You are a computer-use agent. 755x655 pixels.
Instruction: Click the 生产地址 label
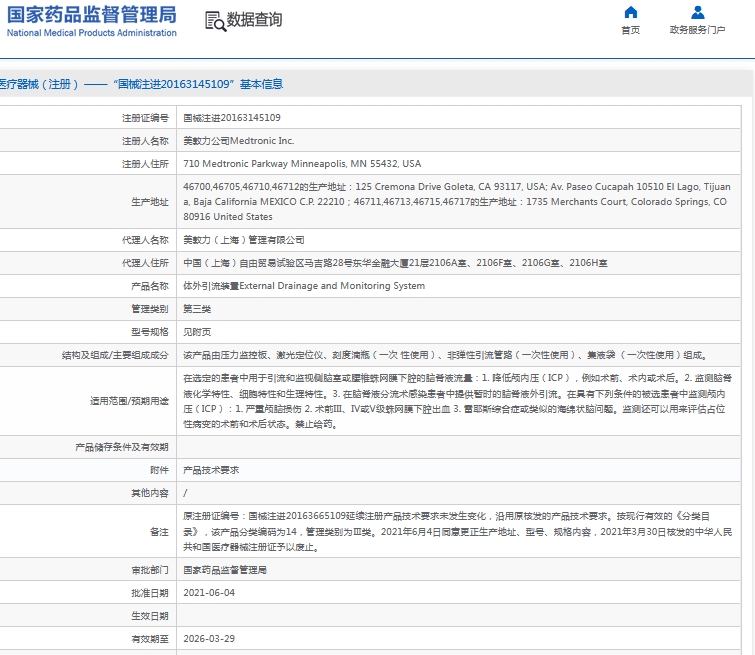[x=150, y=202]
